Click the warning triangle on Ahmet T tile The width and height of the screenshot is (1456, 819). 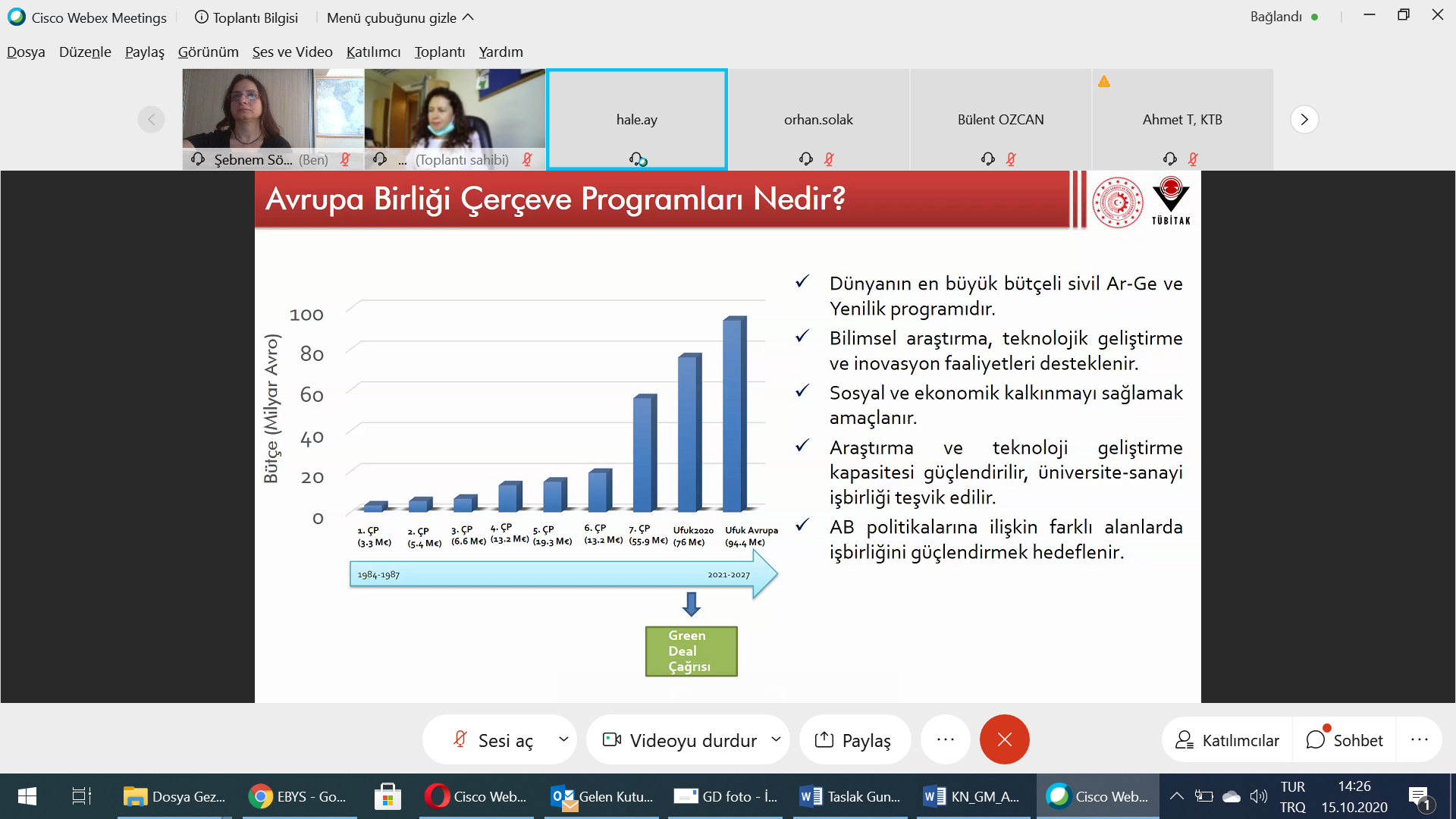point(1104,81)
